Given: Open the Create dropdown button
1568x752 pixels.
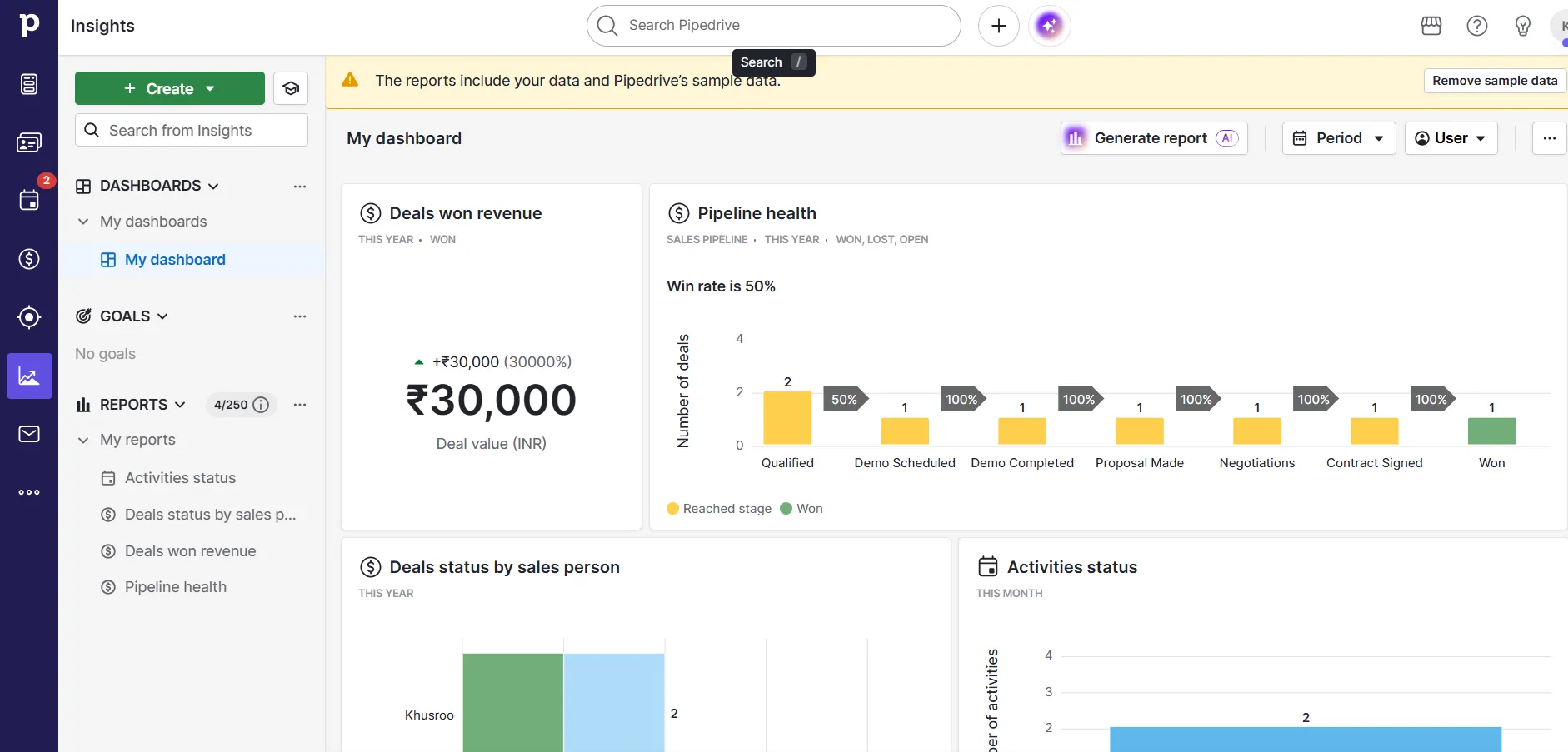Looking at the screenshot, I should pyautogui.click(x=170, y=88).
